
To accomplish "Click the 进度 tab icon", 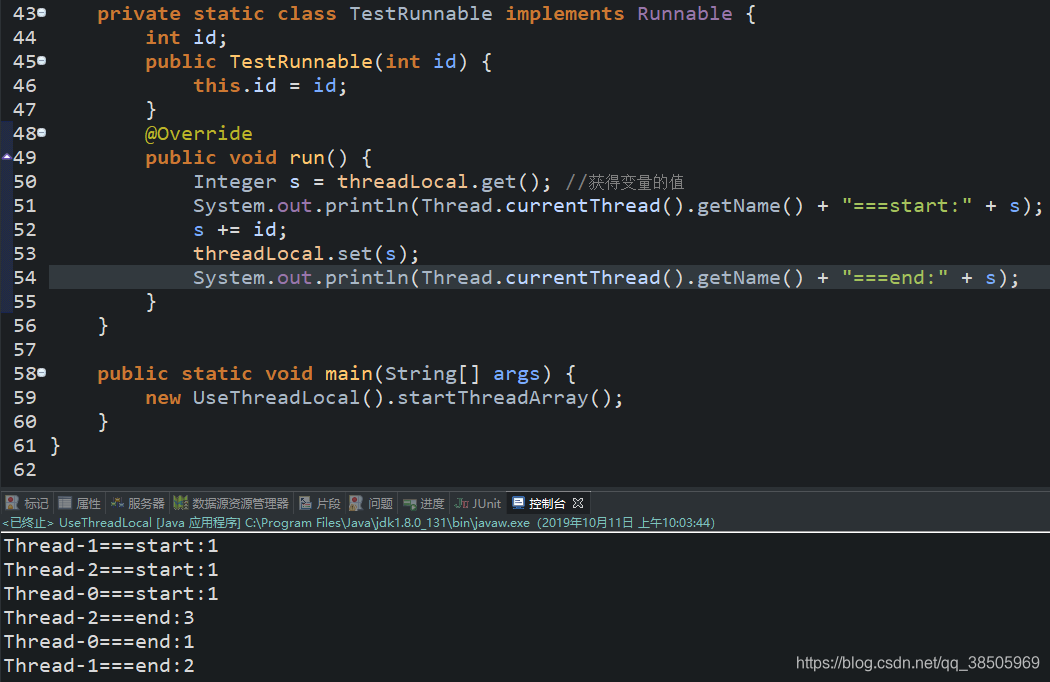I will click(410, 504).
